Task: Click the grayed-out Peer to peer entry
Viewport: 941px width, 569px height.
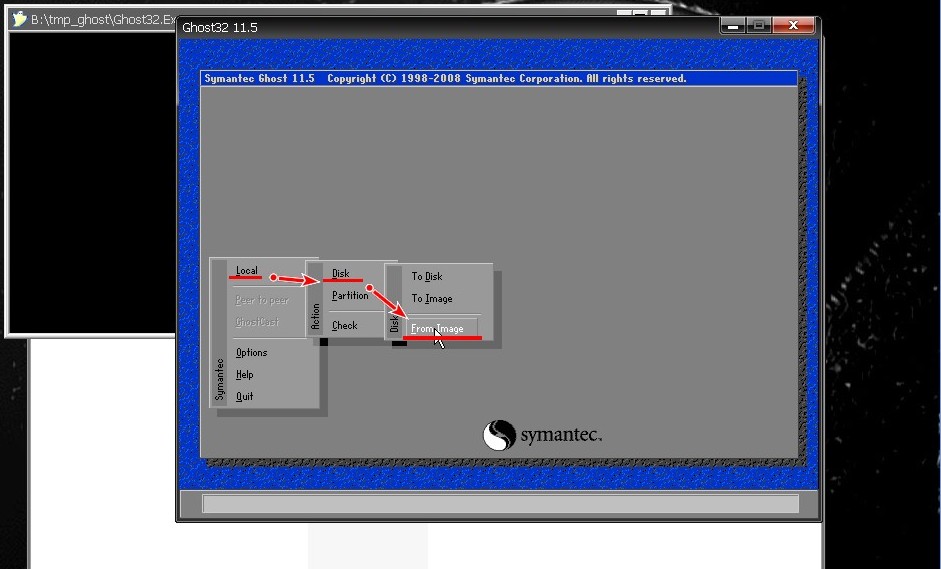Action: point(261,300)
